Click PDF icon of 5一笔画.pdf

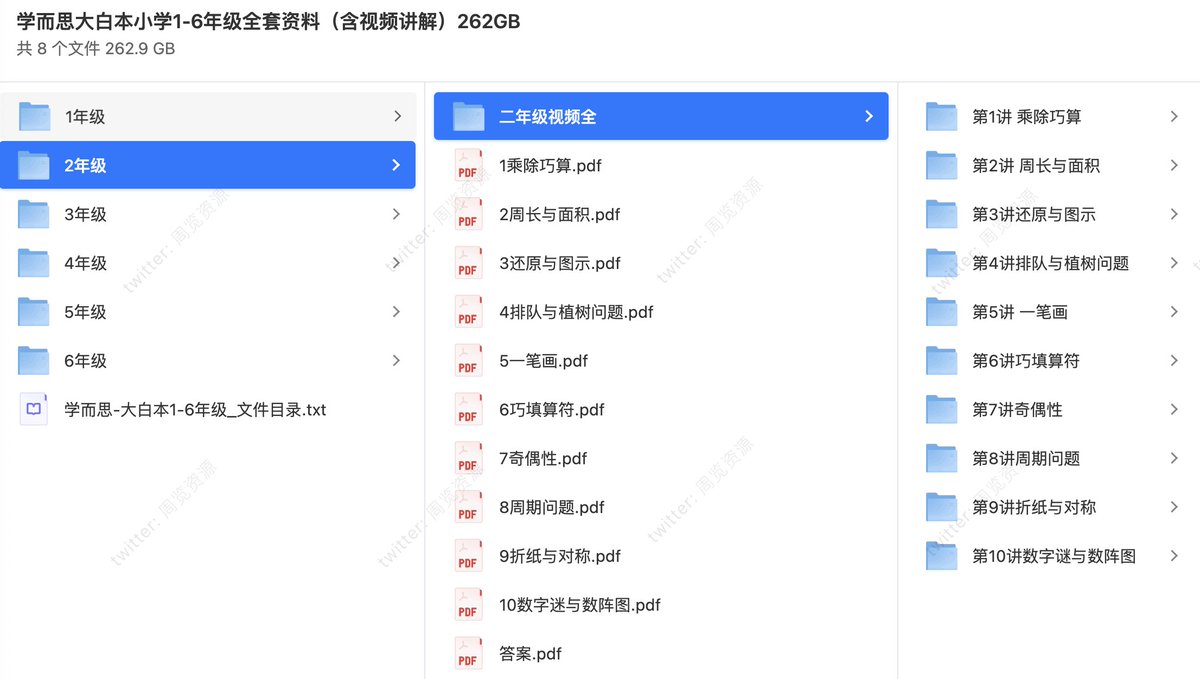[x=468, y=361]
